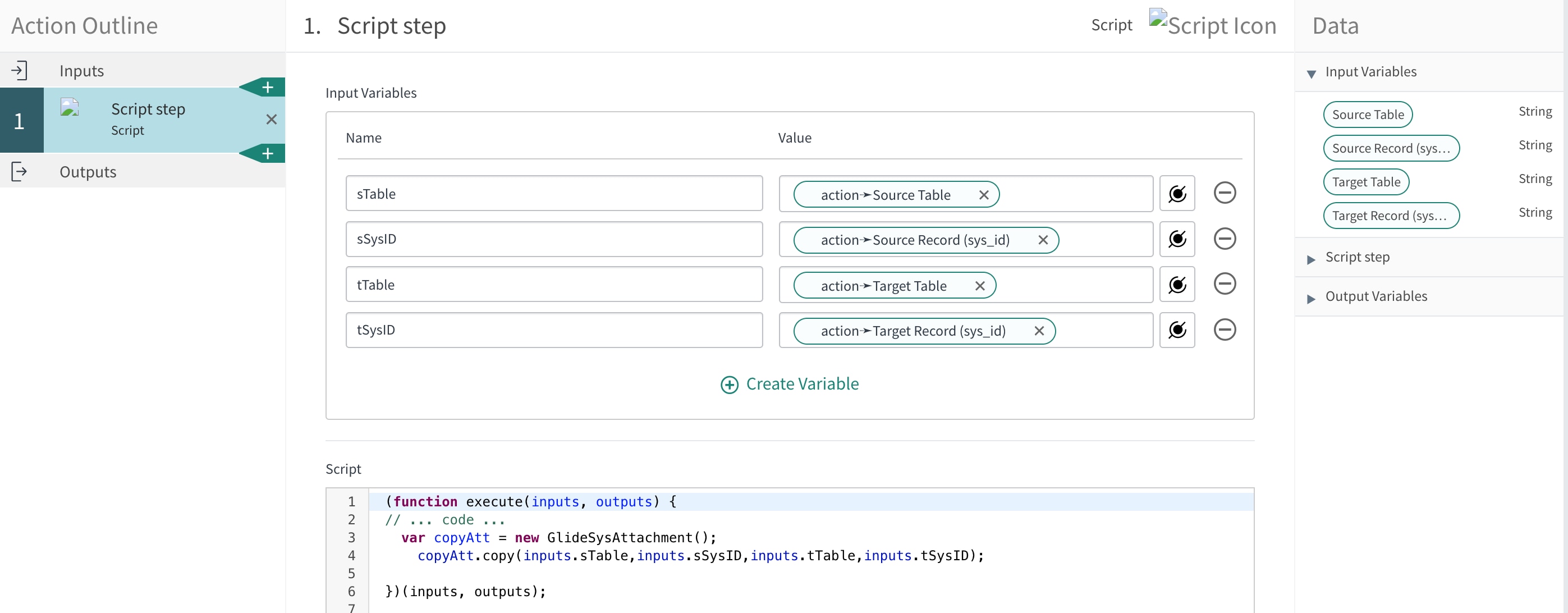
Task: Remove the tTable variable row
Action: (1224, 283)
